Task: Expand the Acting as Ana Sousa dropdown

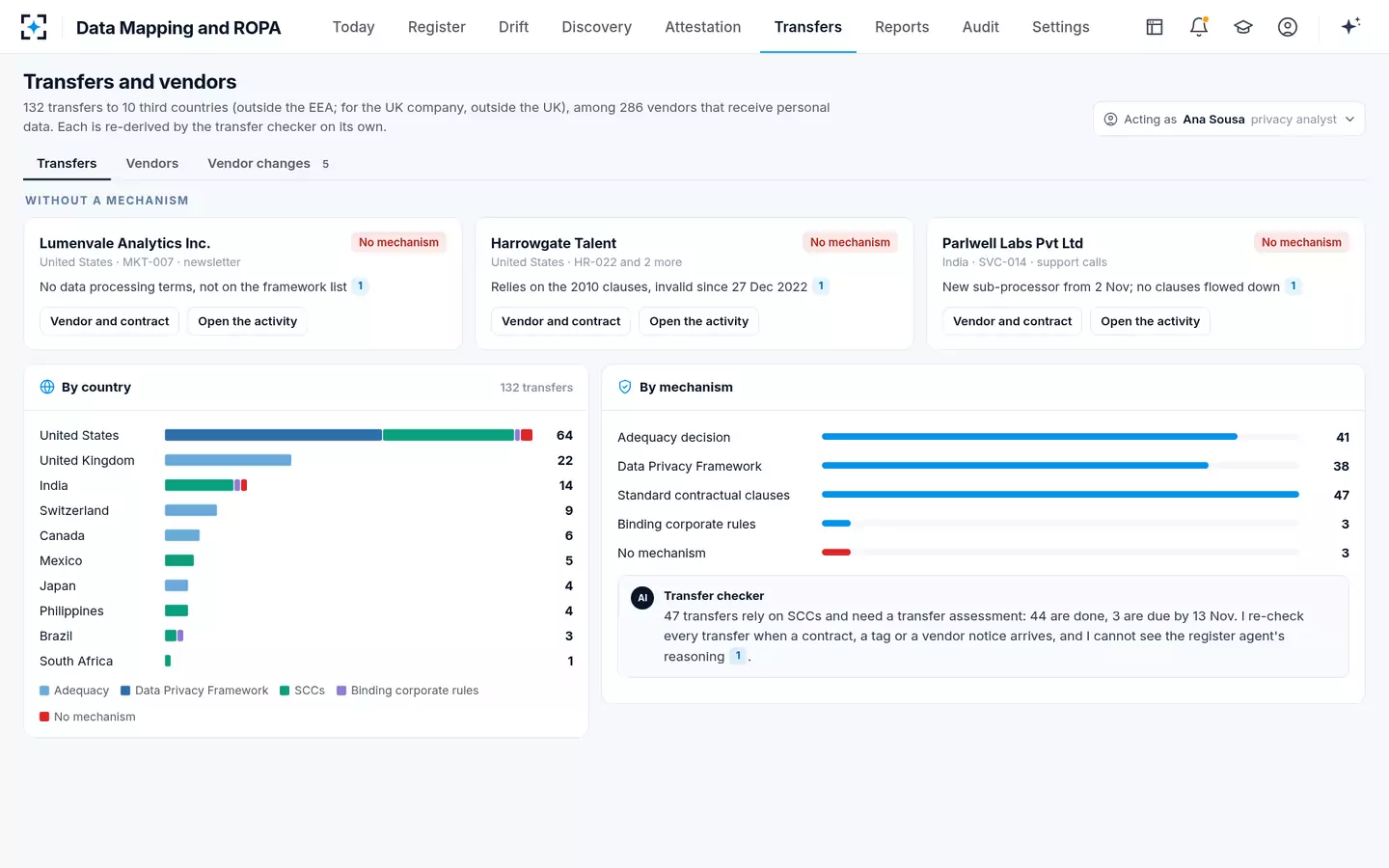Action: (1229, 120)
